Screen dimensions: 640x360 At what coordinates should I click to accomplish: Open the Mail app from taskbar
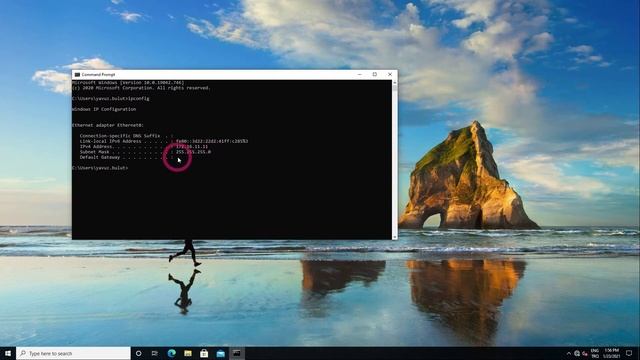tap(220, 353)
